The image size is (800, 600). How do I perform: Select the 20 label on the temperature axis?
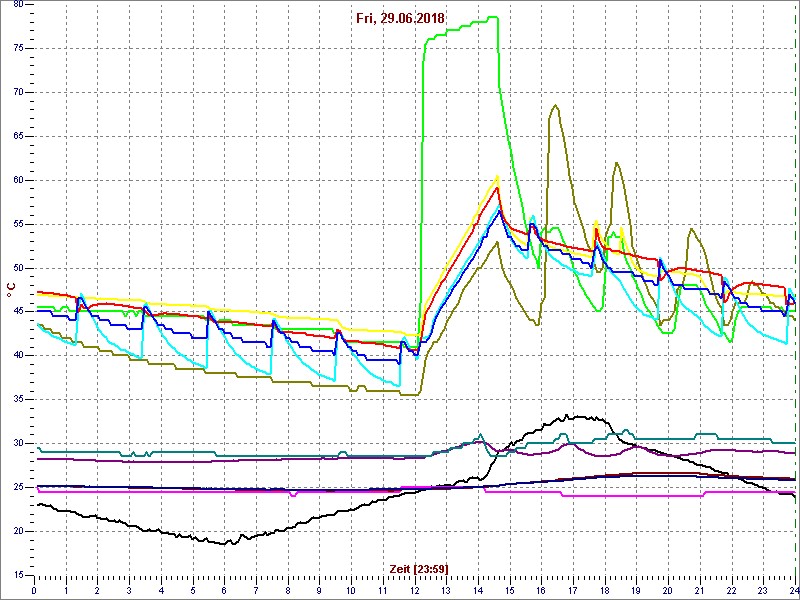(x=18, y=531)
